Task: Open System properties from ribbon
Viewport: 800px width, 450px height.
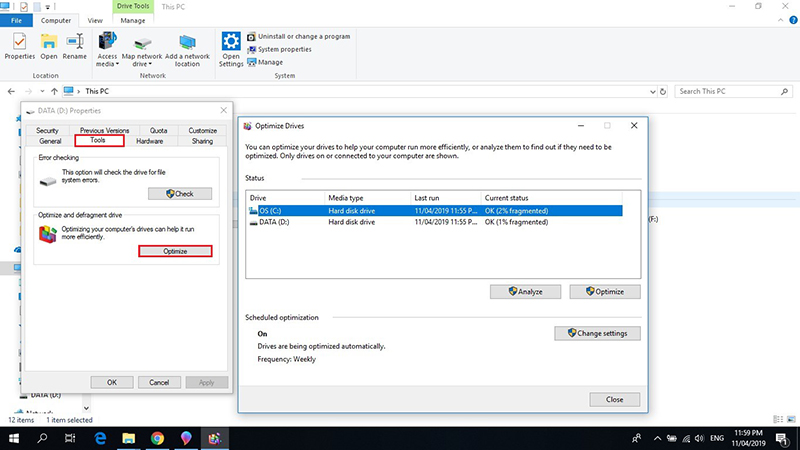Action: click(280, 49)
